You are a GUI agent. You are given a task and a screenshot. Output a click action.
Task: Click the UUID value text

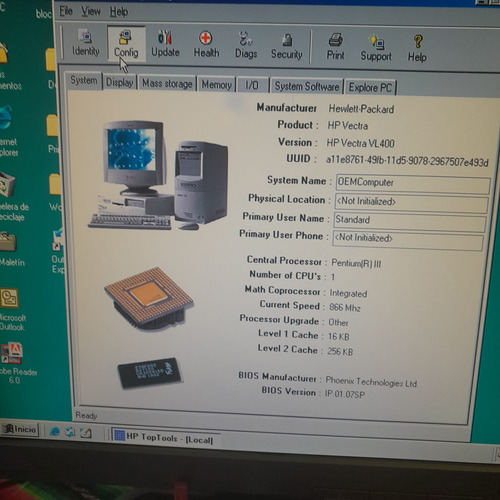coord(407,161)
